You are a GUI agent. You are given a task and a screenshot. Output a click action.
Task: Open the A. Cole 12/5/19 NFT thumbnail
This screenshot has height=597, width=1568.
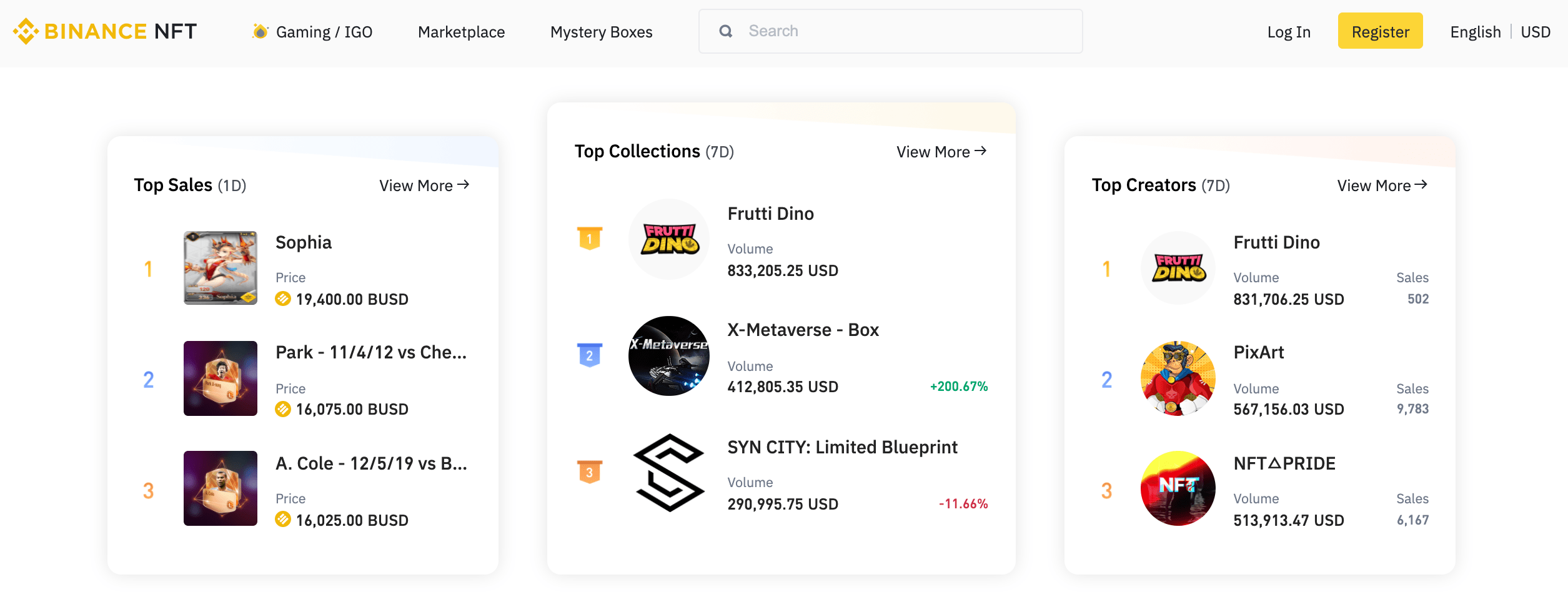(220, 488)
